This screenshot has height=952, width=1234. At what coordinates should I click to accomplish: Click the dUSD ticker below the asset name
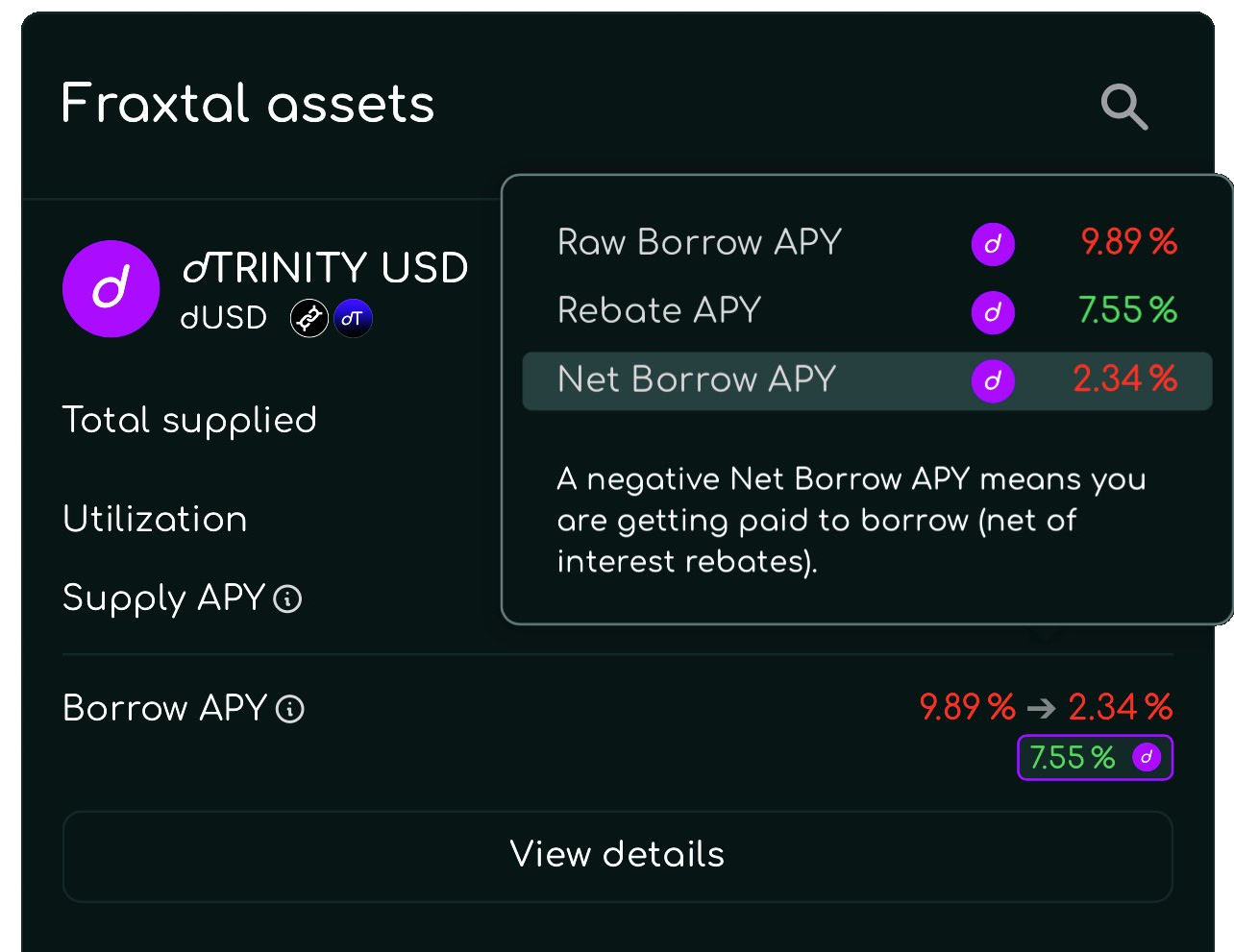coord(223,317)
